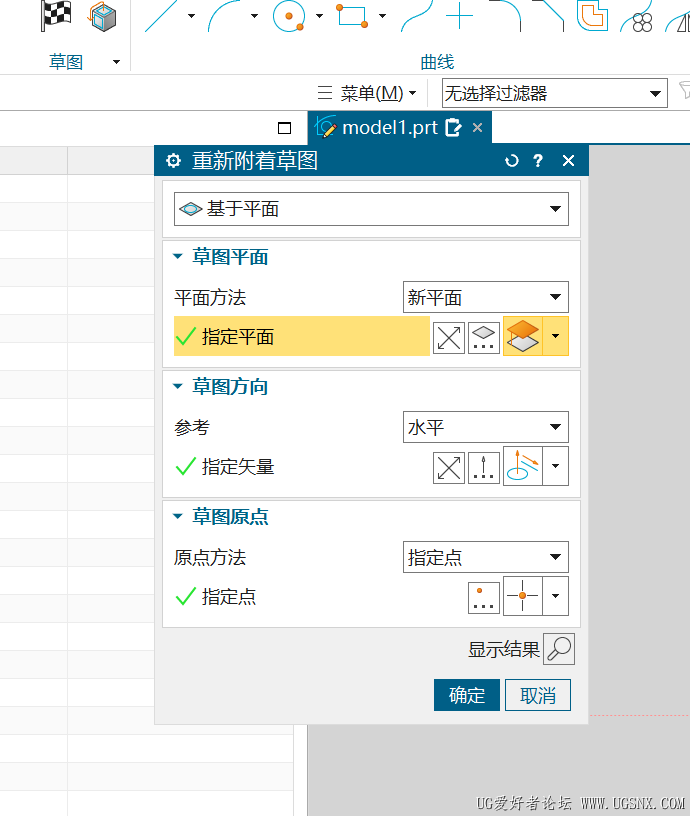
Task: Click the inferred vector type icon
Action: click(523, 466)
